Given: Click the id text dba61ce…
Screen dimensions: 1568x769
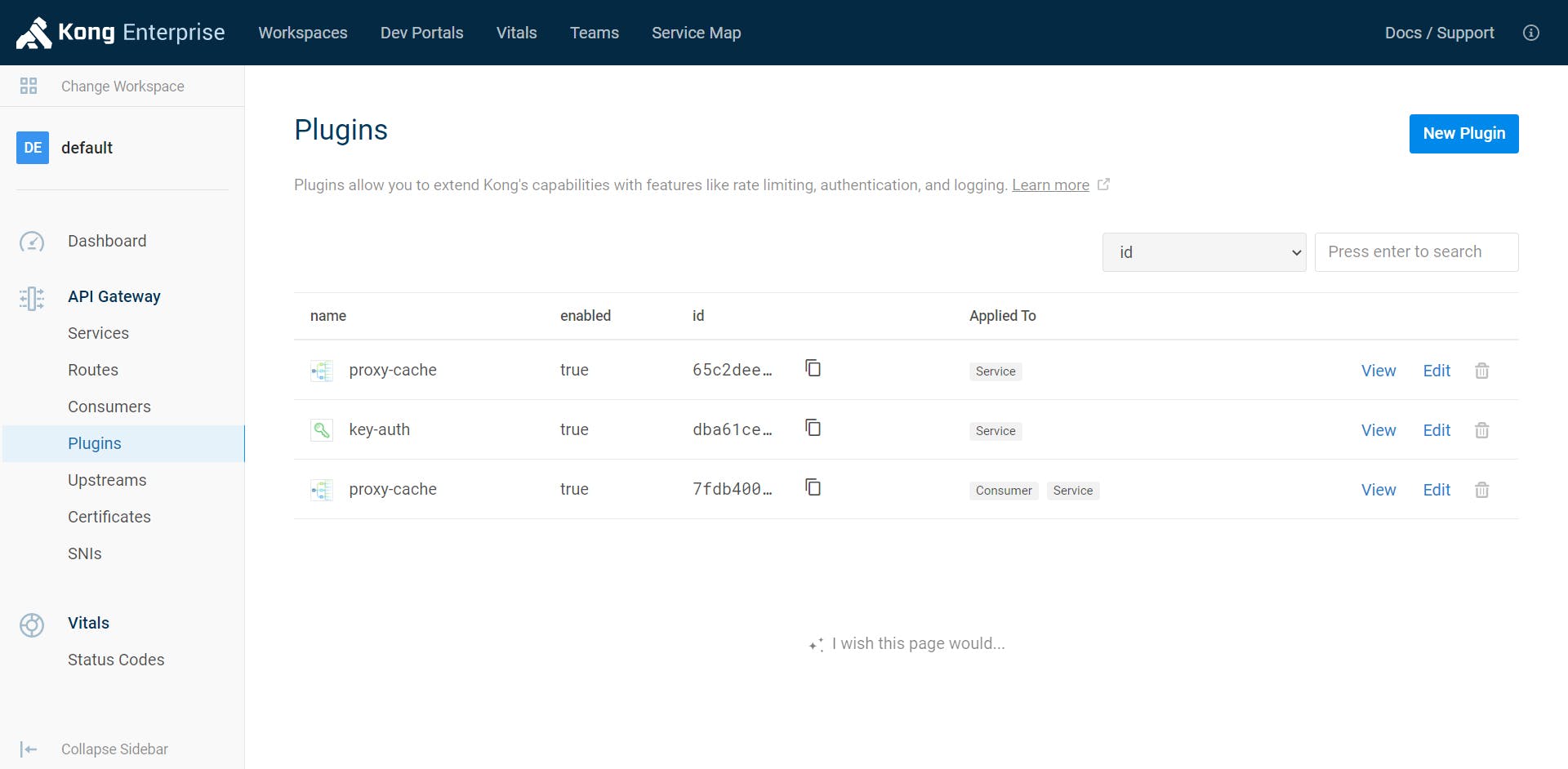Looking at the screenshot, I should (733, 430).
